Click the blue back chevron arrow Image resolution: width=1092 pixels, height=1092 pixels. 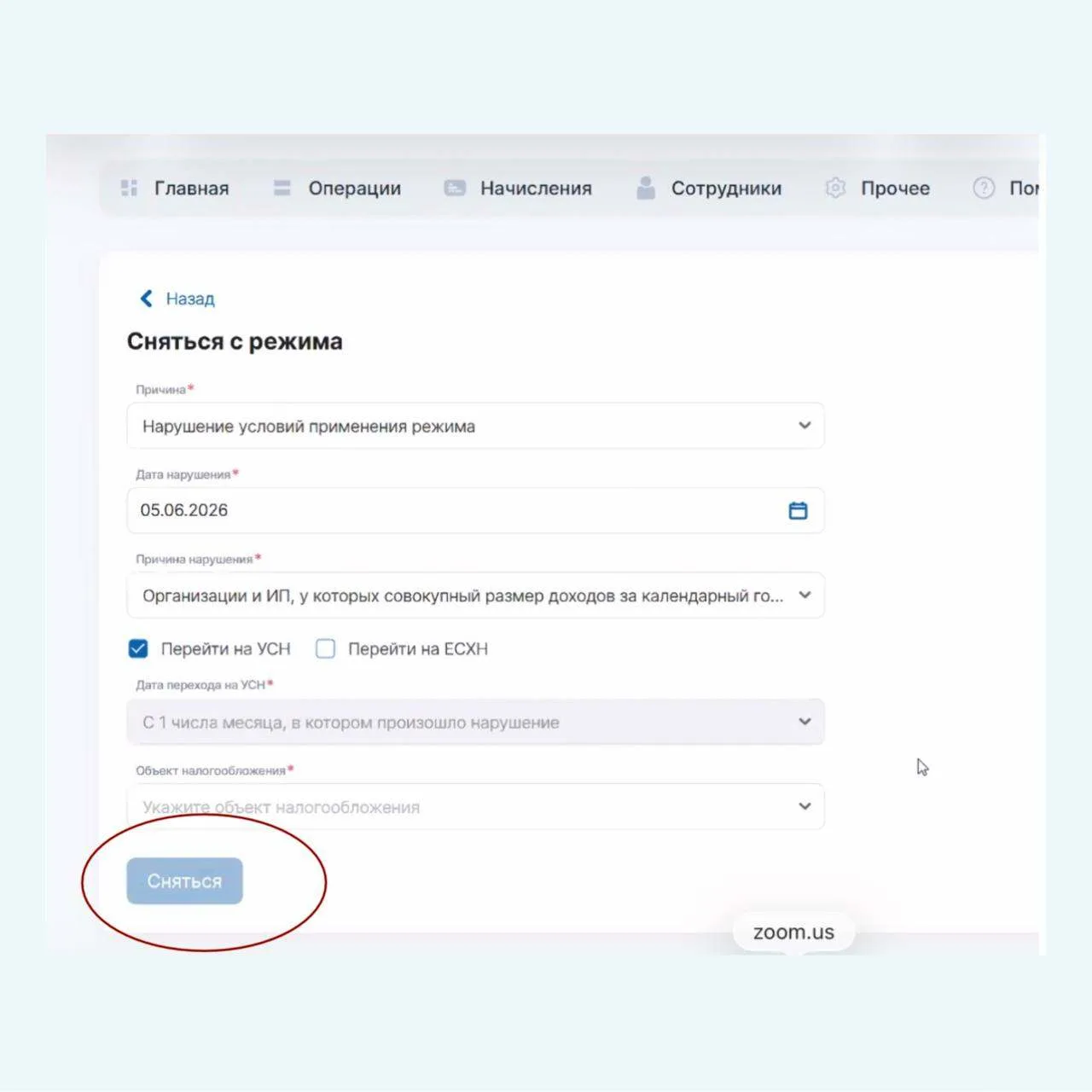click(x=146, y=298)
